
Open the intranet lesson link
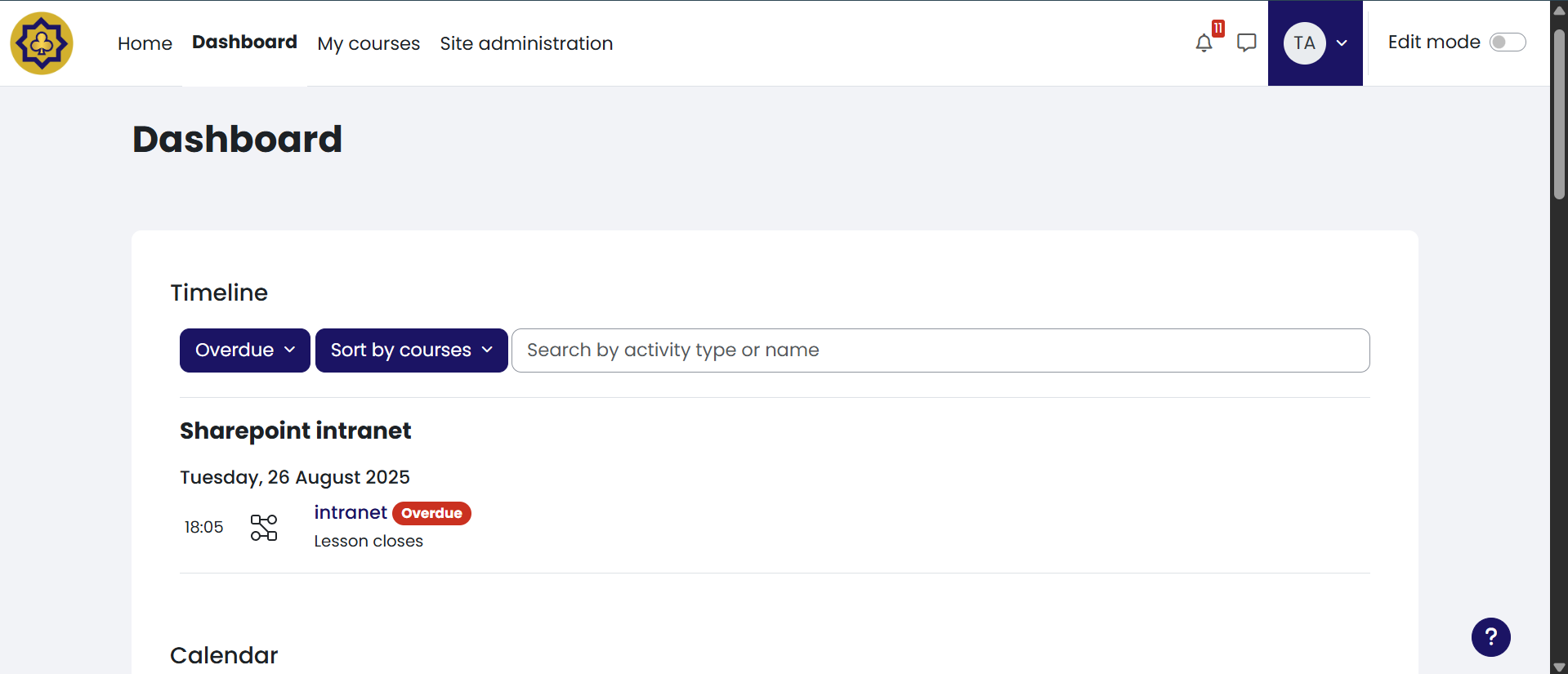pos(351,512)
